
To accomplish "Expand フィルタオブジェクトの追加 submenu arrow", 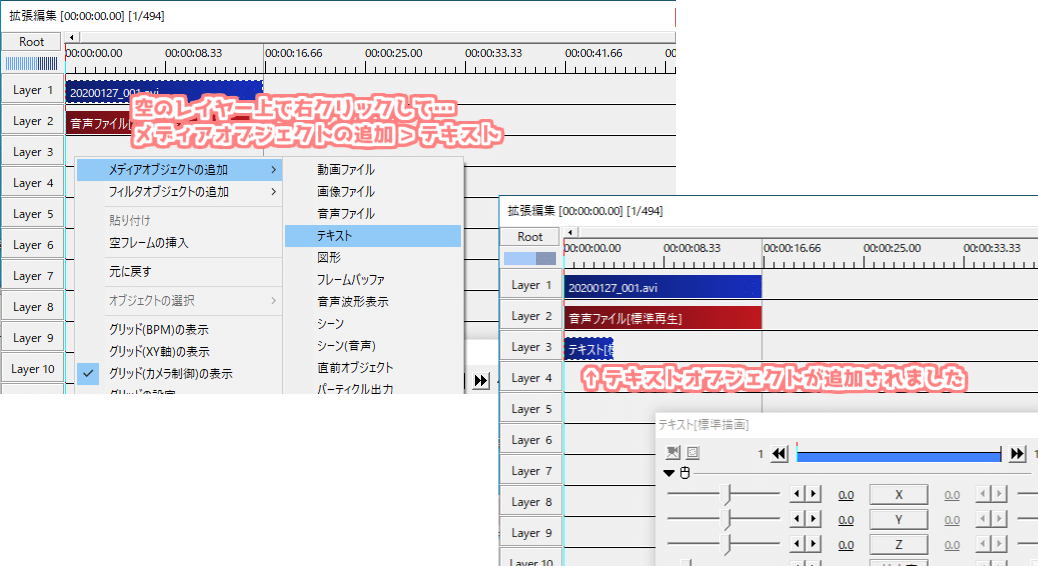I will (273, 192).
